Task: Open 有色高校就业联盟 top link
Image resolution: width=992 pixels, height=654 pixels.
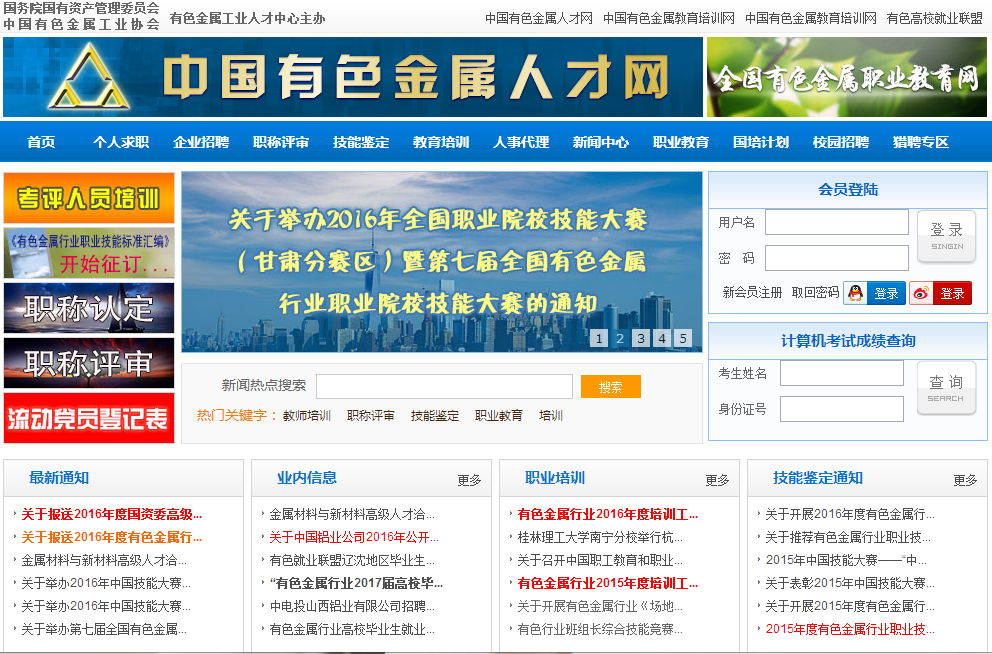Action: 934,18
